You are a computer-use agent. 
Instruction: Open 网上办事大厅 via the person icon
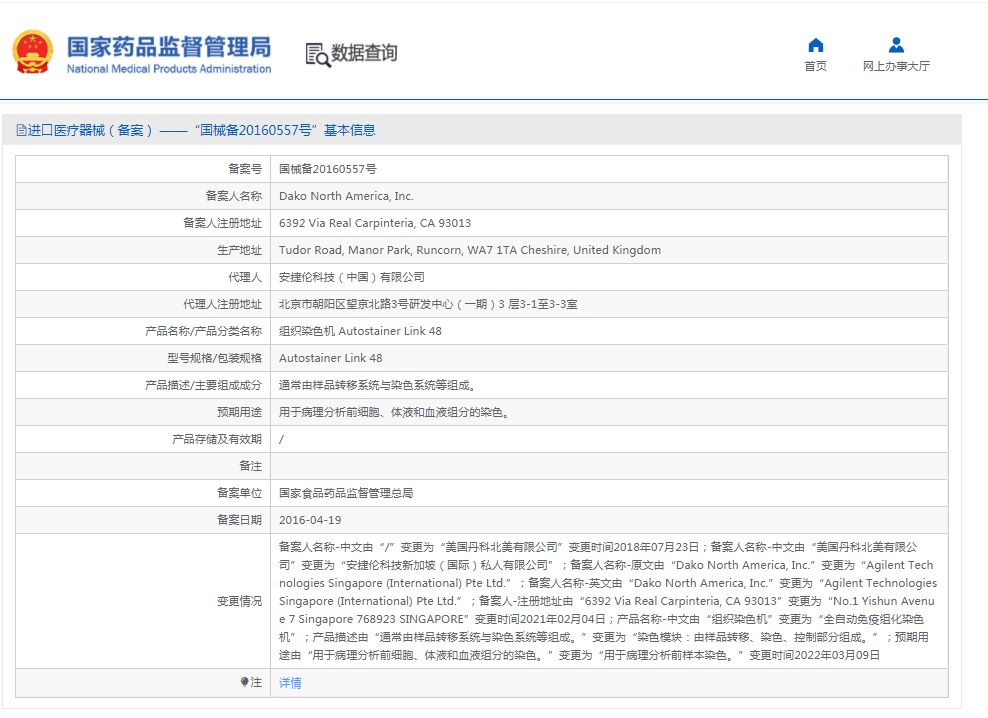point(896,45)
